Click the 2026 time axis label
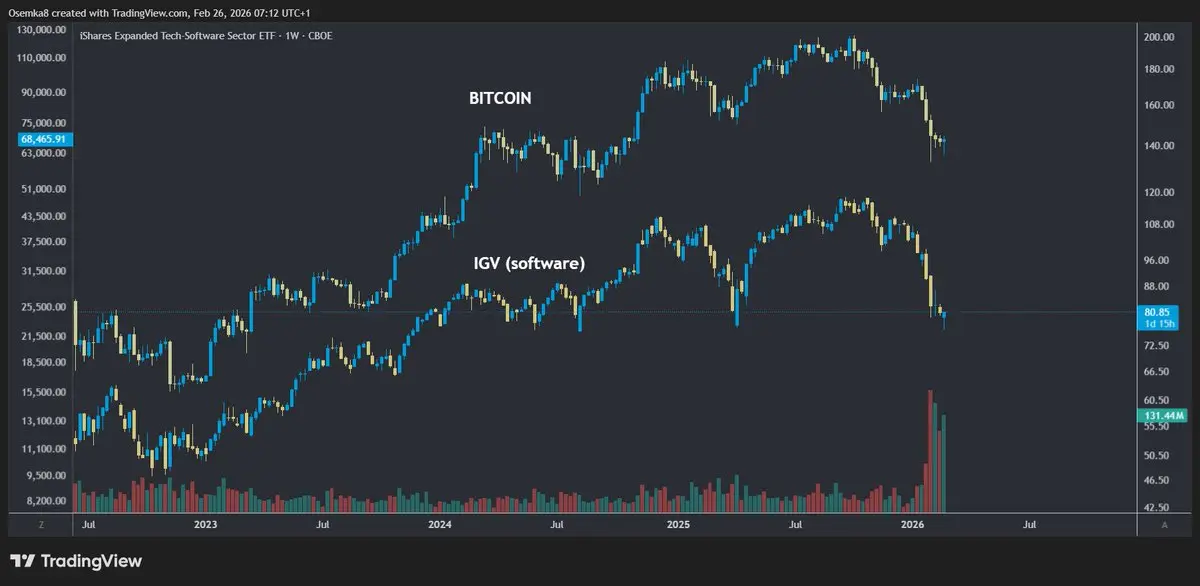Screen dimensions: 1200x586 click(912, 523)
